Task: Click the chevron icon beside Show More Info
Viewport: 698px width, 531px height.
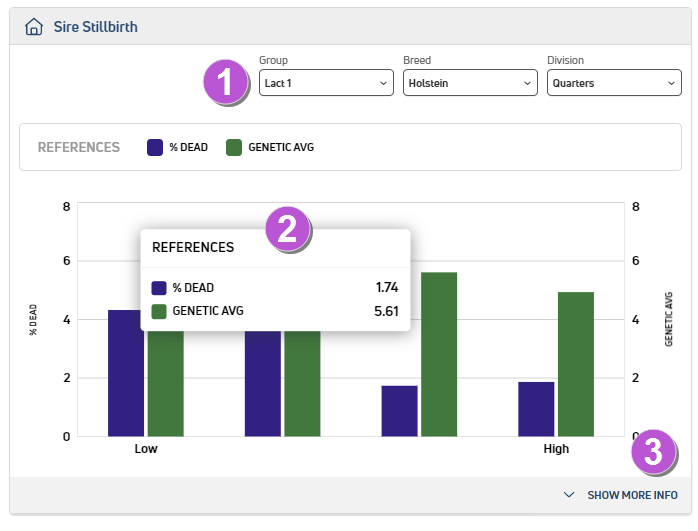Action: tap(569, 495)
